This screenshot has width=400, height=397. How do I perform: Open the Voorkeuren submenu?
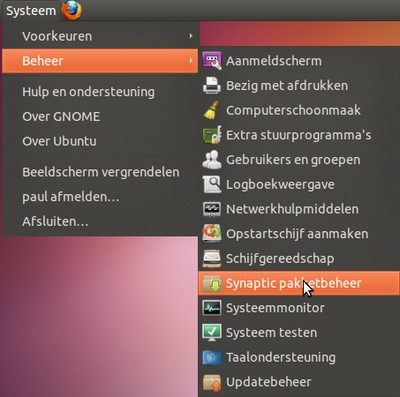point(100,36)
